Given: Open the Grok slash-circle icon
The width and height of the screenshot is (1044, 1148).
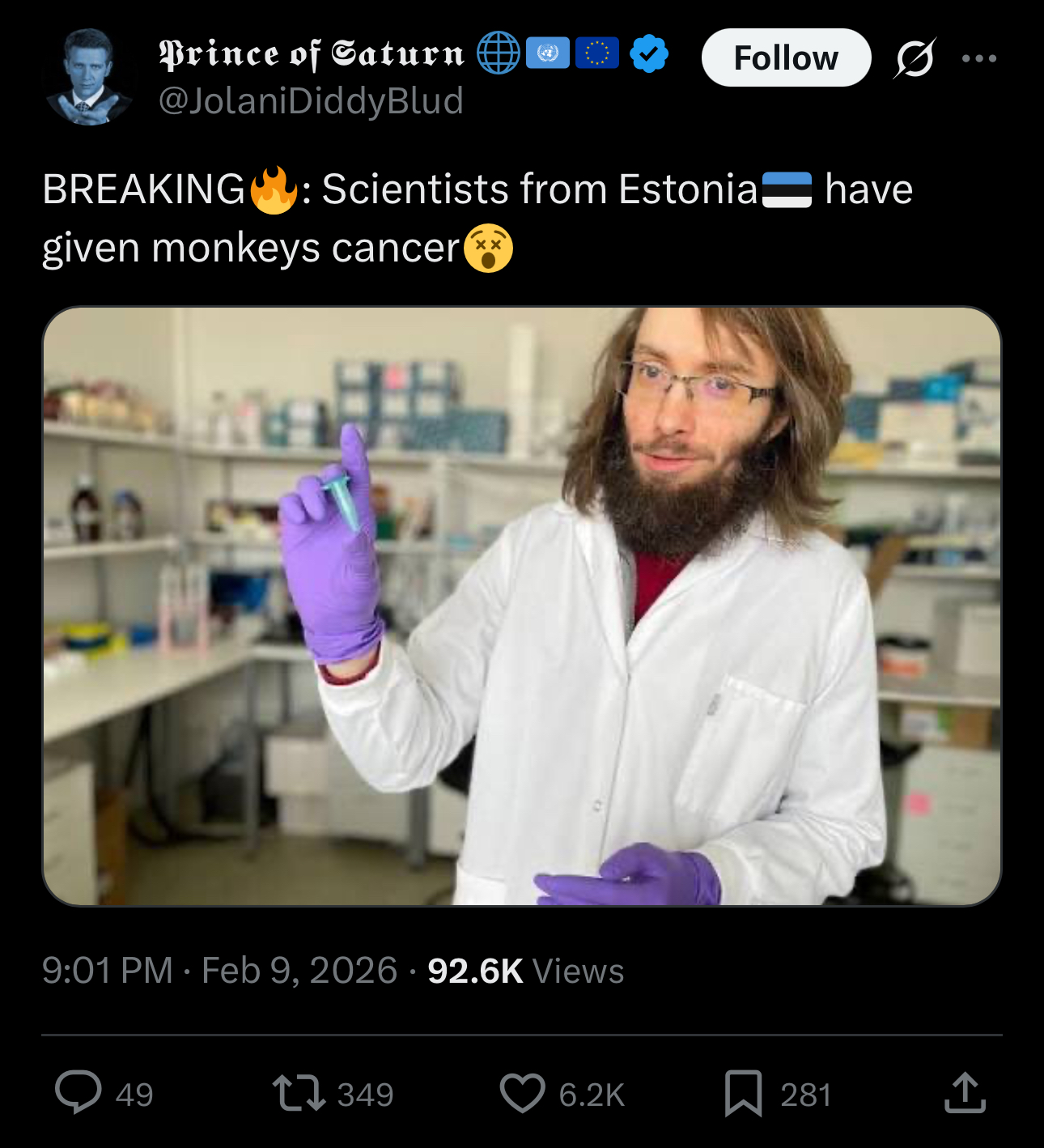Looking at the screenshot, I should coord(915,58).
